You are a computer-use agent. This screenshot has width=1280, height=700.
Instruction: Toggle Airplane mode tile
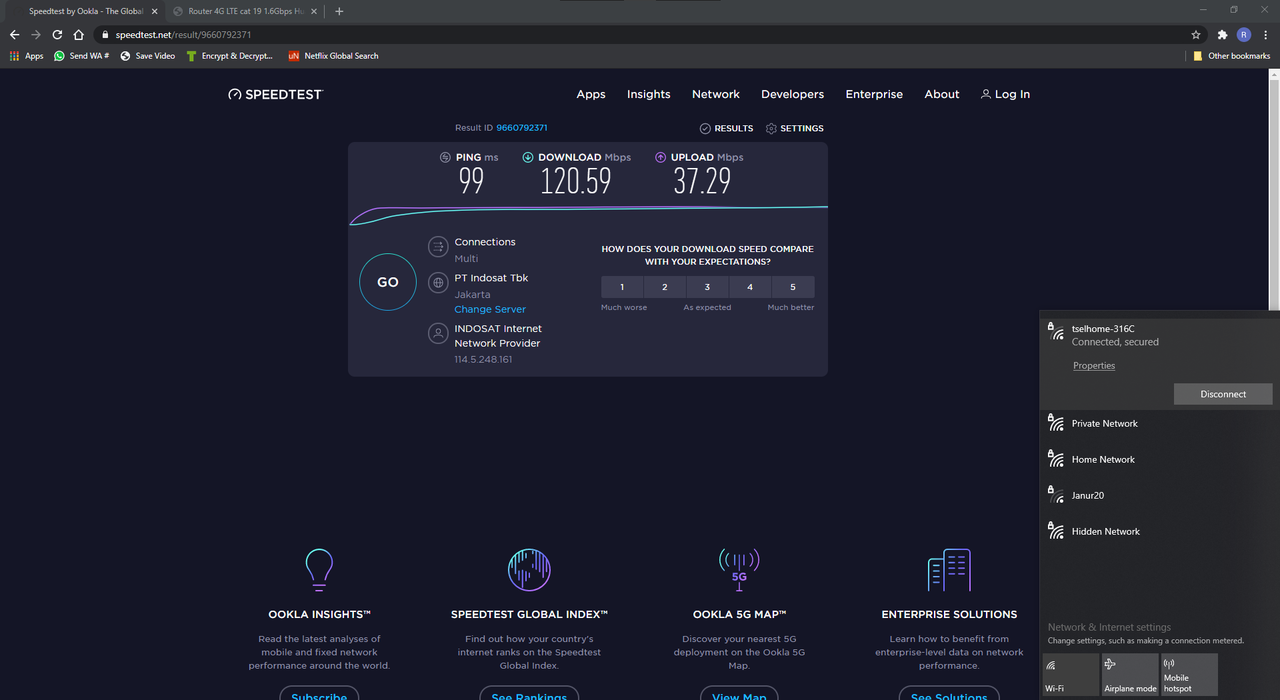pos(1129,675)
